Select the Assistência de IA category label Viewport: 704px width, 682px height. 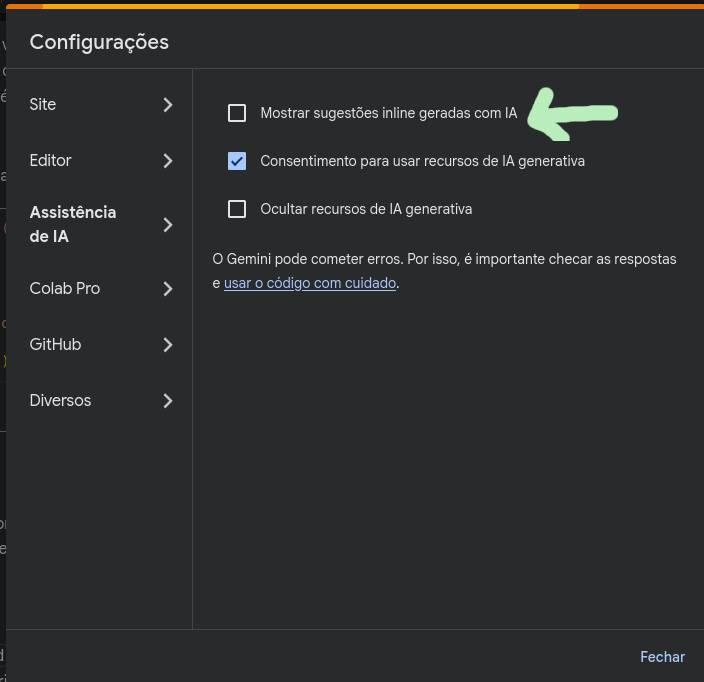point(73,225)
